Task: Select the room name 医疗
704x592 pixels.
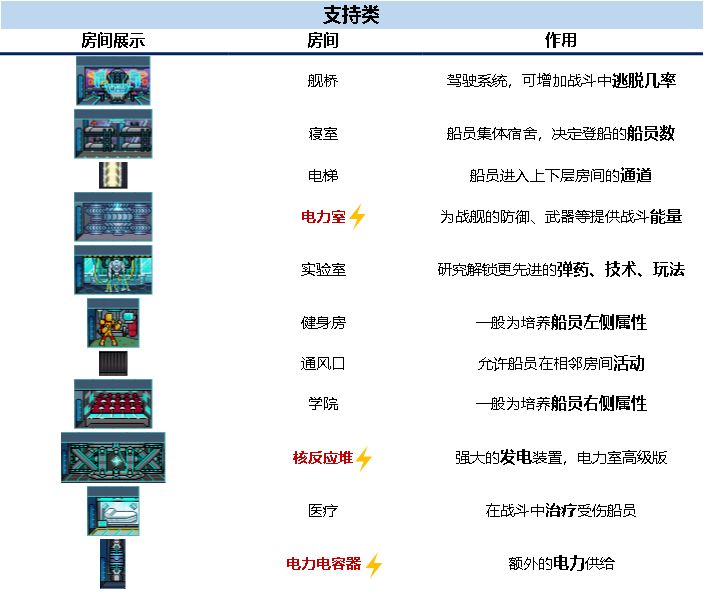Action: [323, 511]
